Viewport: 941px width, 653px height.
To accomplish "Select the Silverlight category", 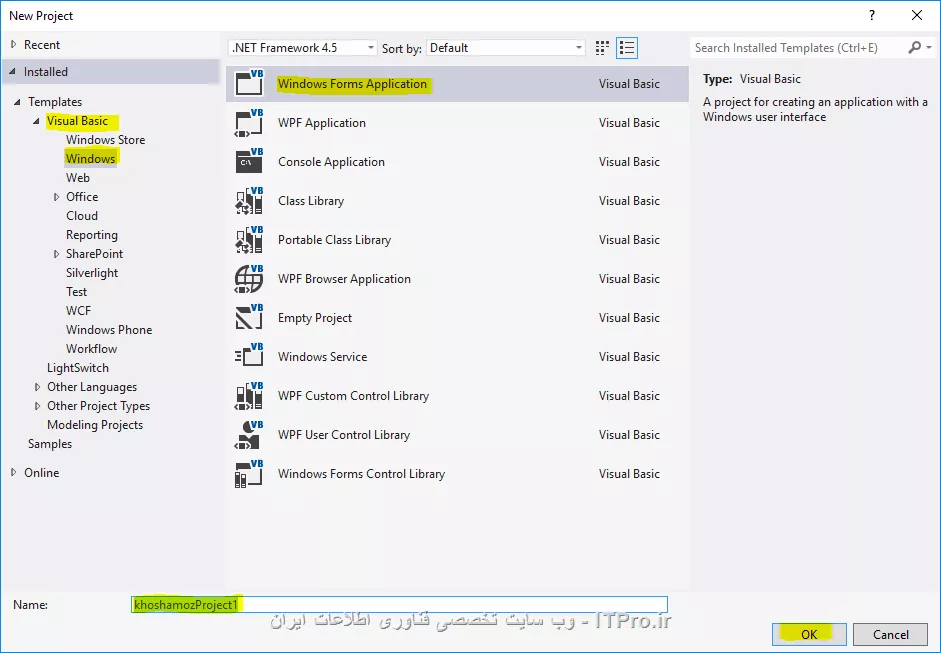I will pyautogui.click(x=92, y=272).
